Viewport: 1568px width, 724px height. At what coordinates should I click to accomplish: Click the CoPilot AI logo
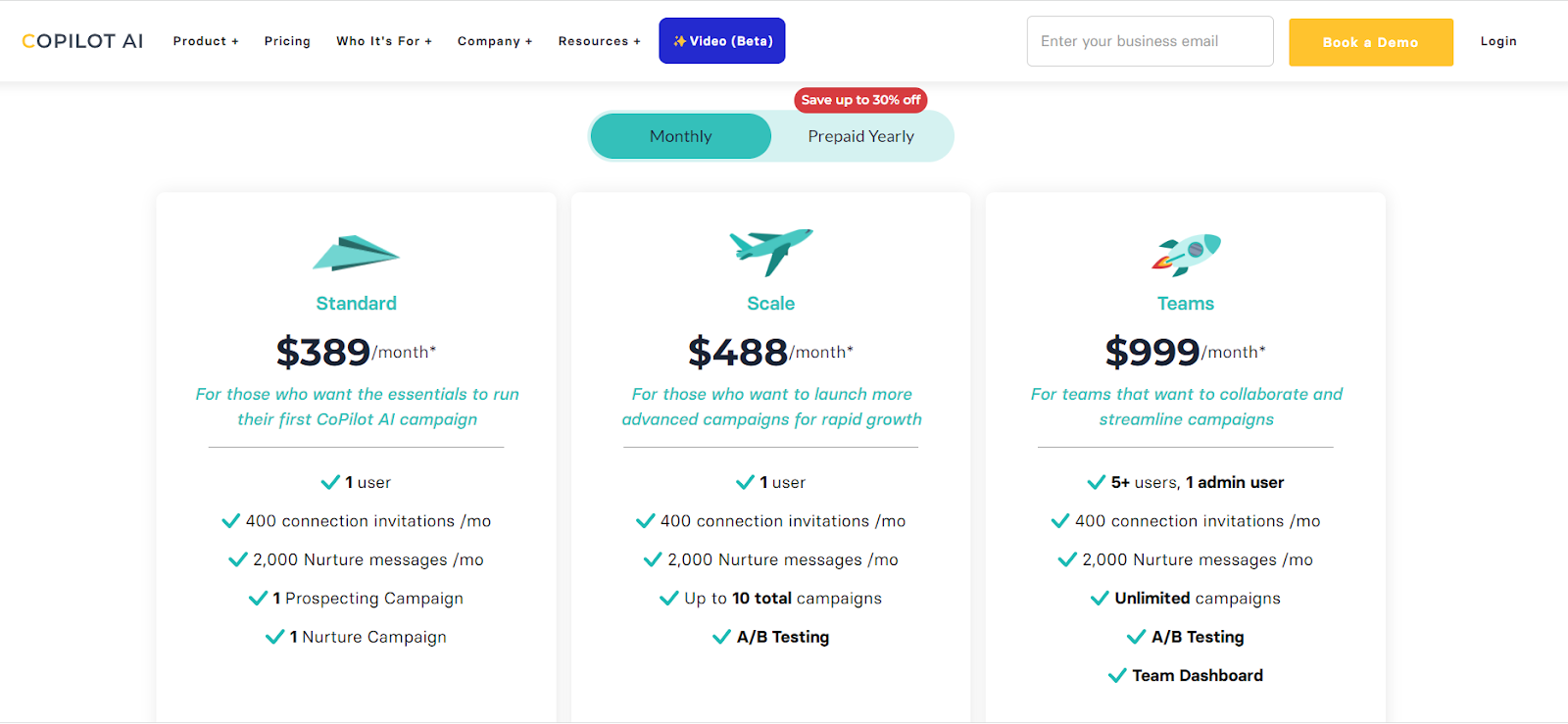click(x=82, y=41)
